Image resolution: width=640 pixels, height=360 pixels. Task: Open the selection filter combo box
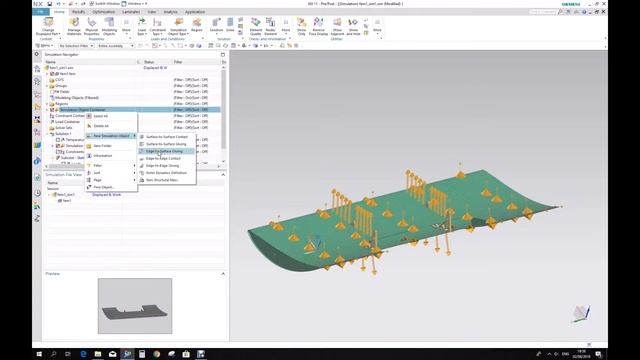[76, 46]
